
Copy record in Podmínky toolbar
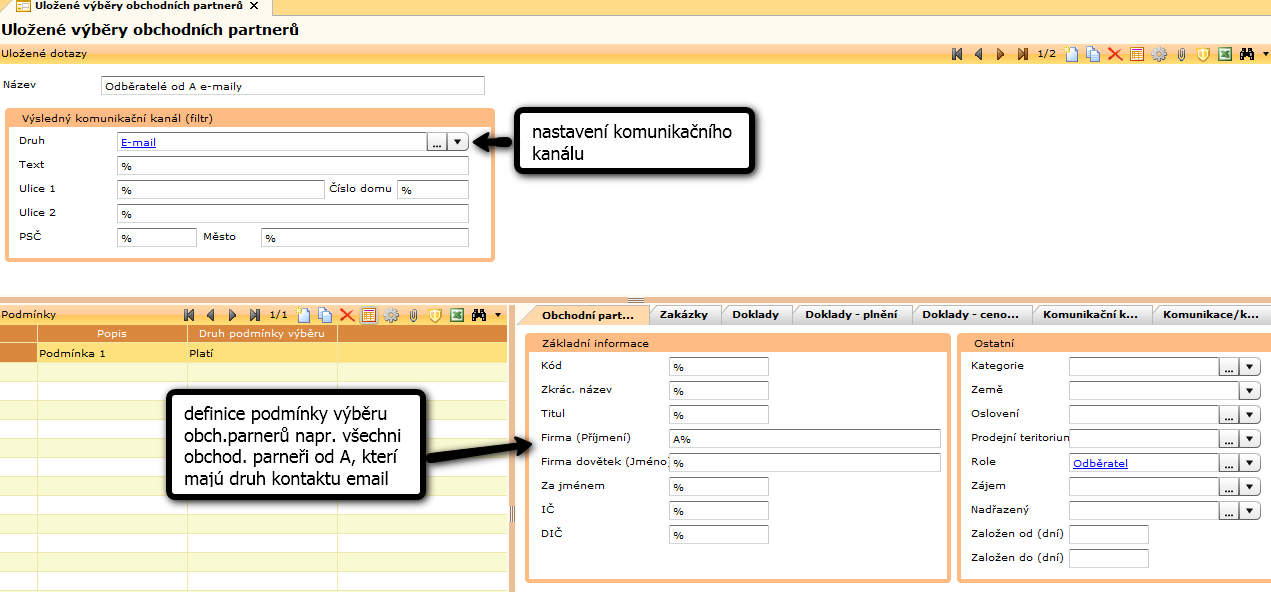pyautogui.click(x=325, y=315)
